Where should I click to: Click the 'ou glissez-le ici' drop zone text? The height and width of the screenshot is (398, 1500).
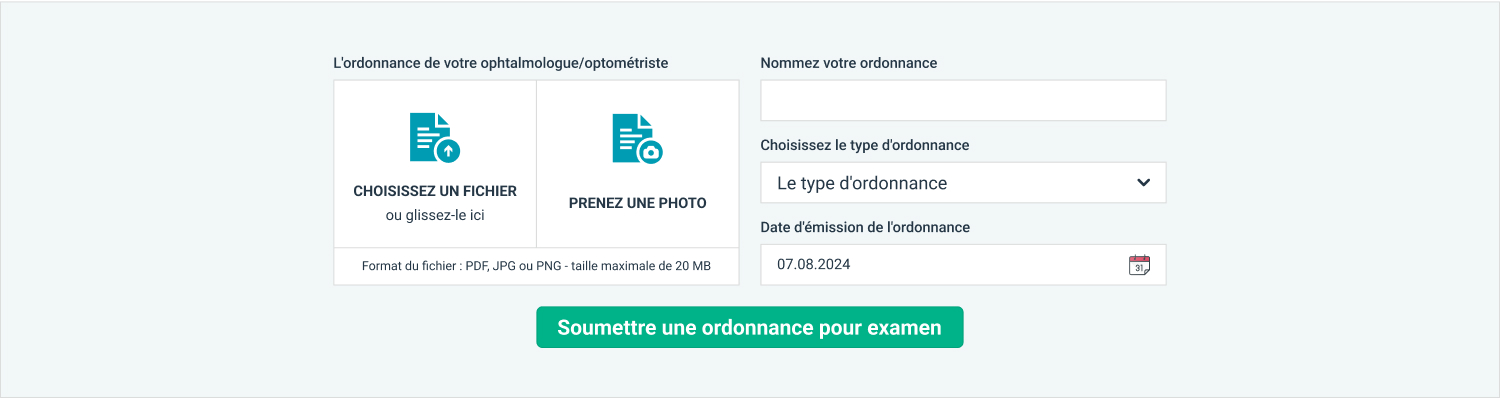(435, 215)
